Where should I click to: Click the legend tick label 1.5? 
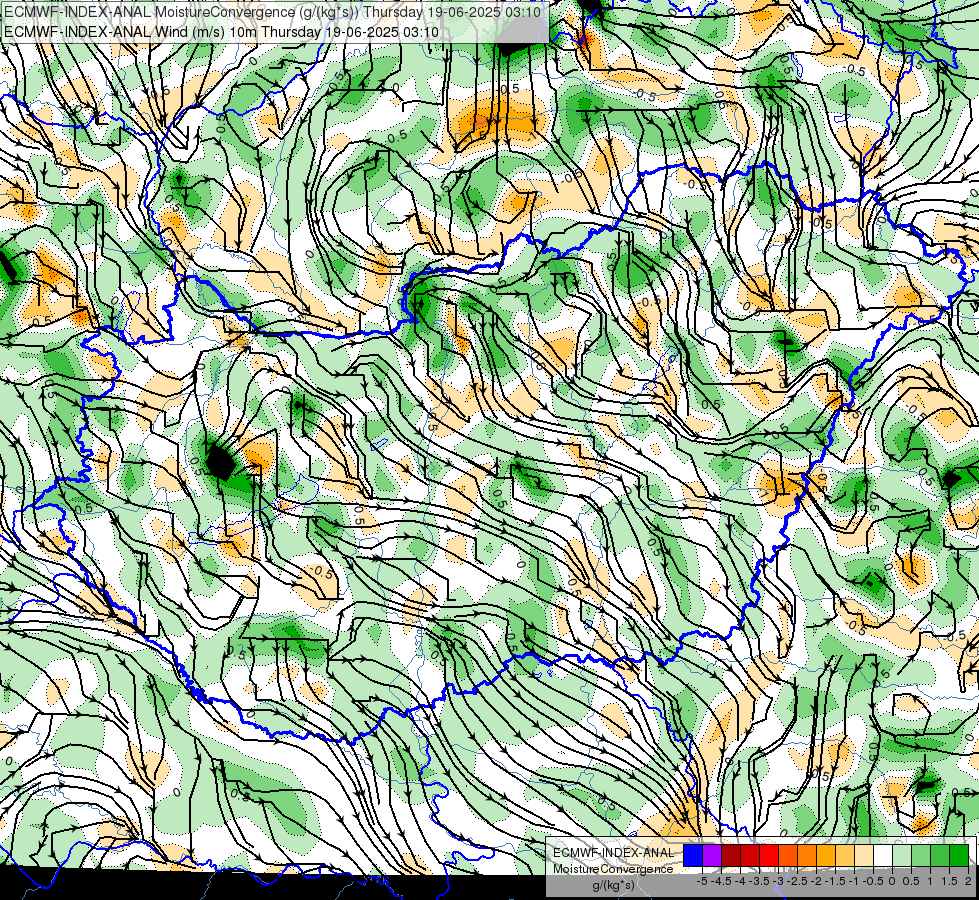tap(949, 881)
